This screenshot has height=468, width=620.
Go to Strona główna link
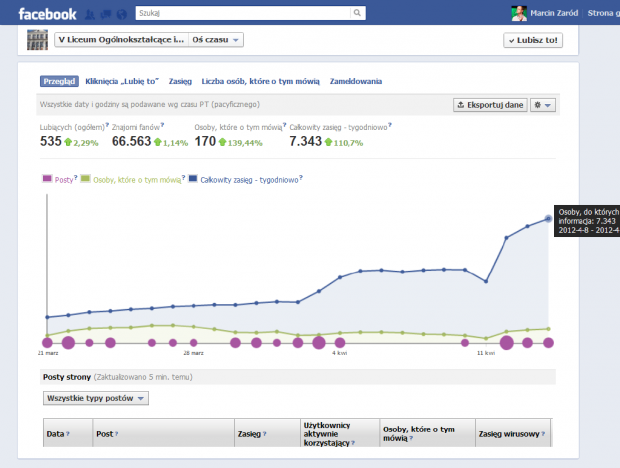(x=603, y=13)
